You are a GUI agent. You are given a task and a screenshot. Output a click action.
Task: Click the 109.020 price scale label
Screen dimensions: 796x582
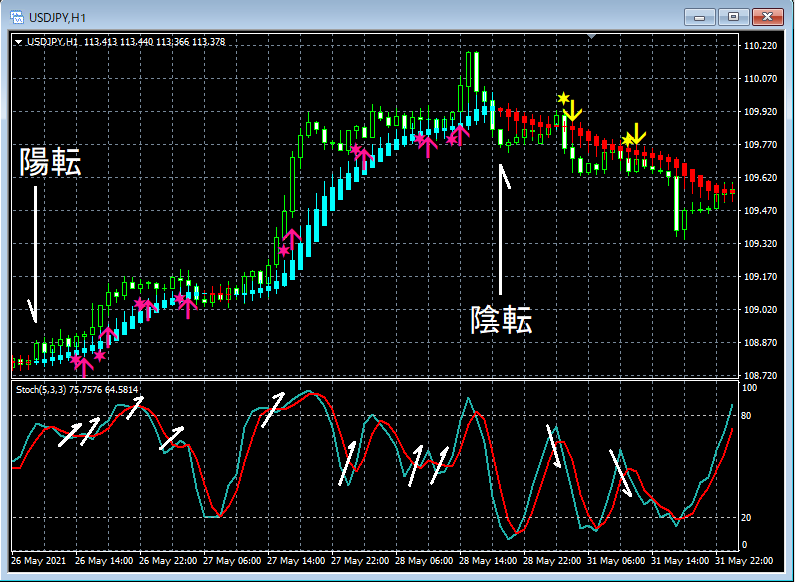point(760,310)
